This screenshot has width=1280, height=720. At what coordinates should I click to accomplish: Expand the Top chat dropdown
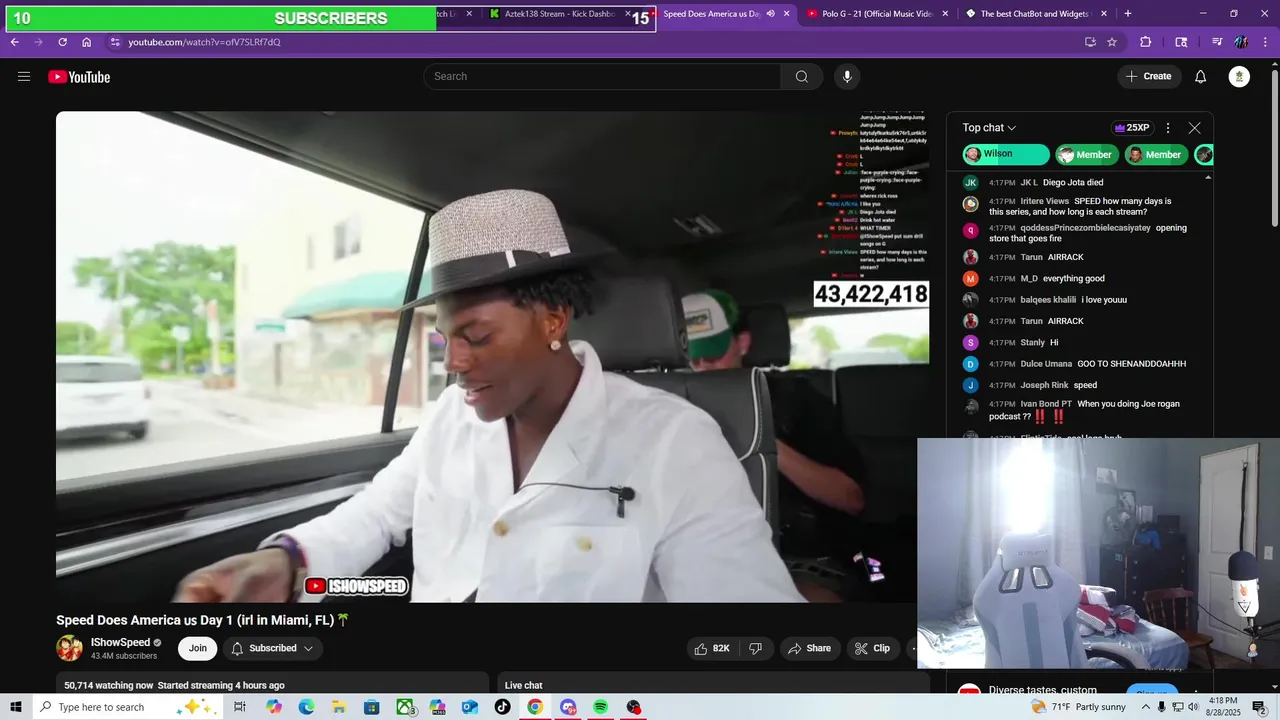989,128
